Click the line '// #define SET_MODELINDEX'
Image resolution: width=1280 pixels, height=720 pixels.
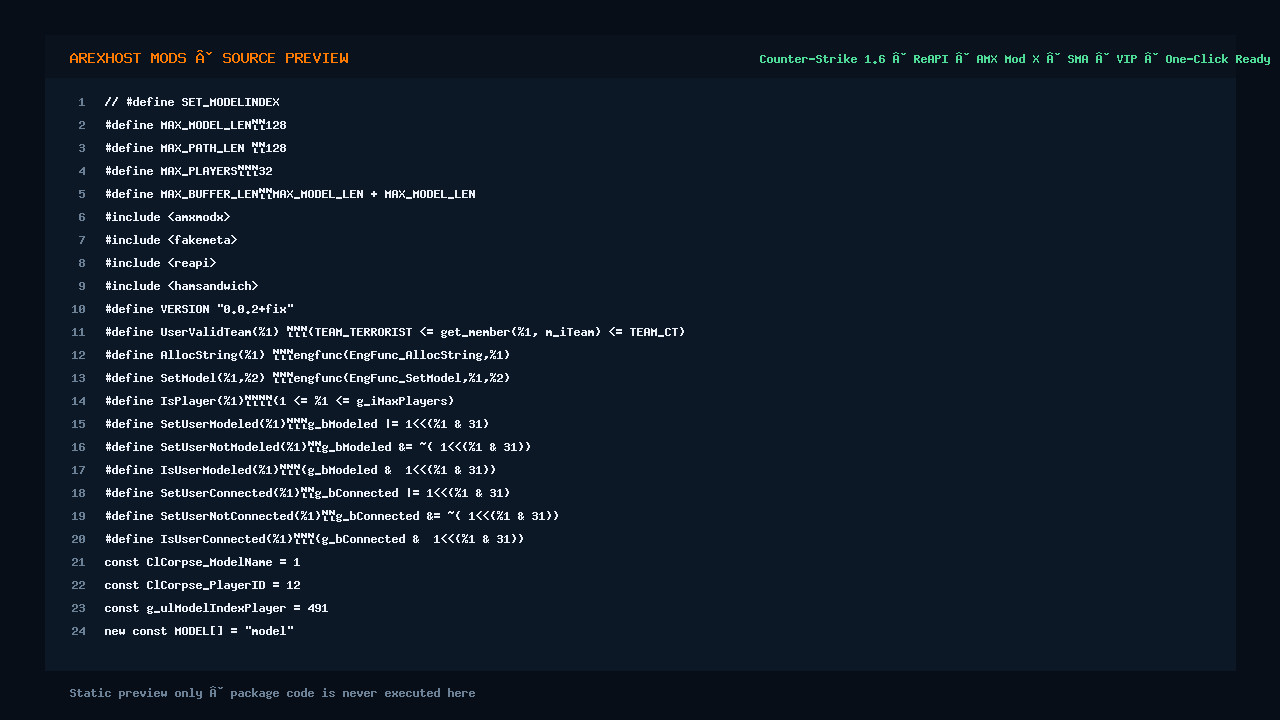click(192, 102)
